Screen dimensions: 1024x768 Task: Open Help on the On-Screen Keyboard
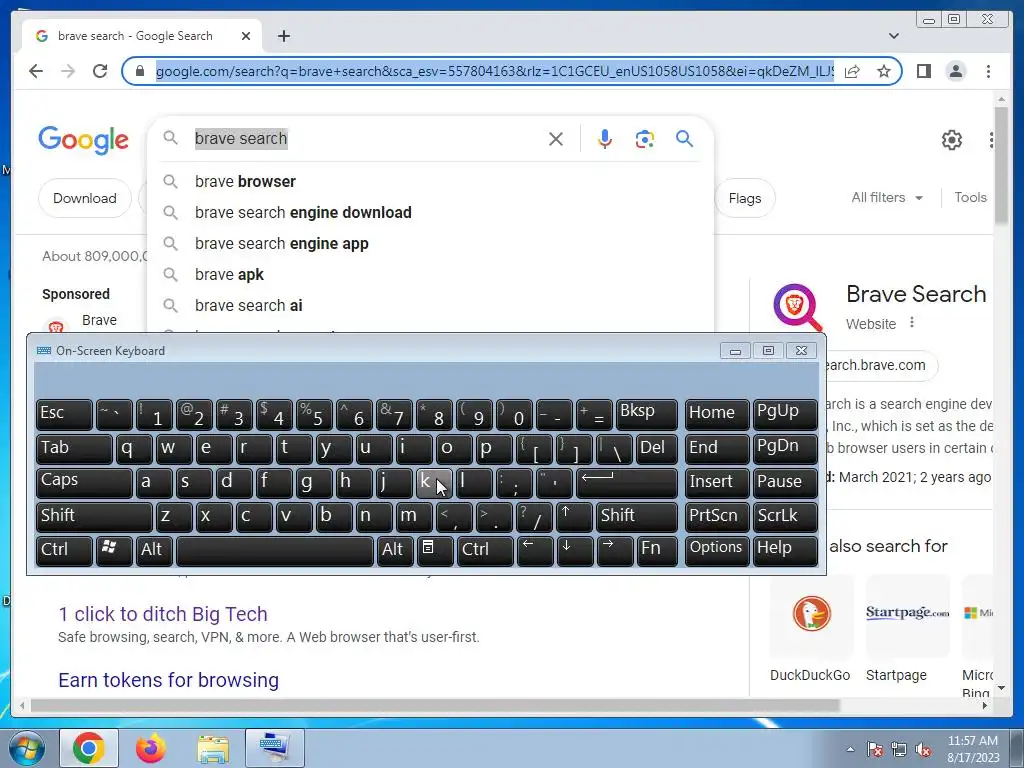784,551
